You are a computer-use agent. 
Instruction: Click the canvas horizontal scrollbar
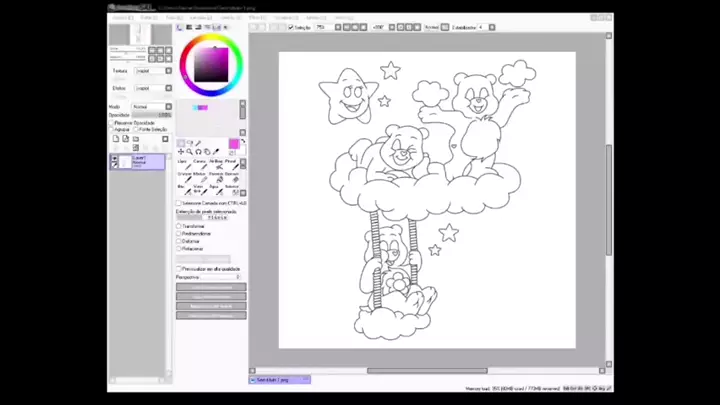pos(427,371)
